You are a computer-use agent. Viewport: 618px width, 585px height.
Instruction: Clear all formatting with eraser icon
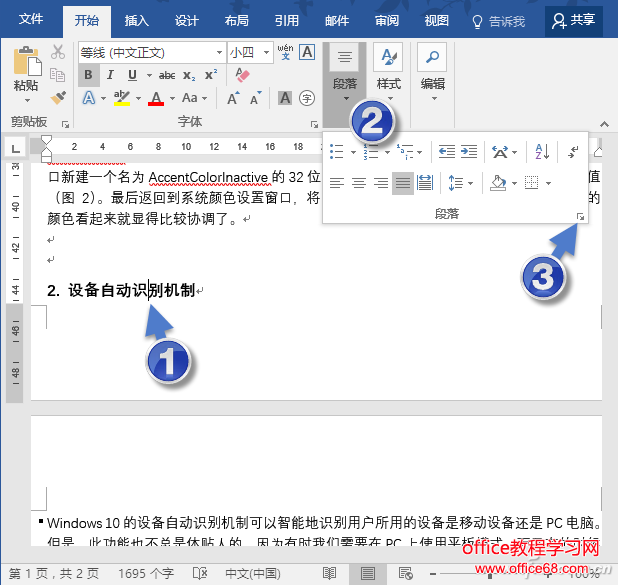coord(241,75)
